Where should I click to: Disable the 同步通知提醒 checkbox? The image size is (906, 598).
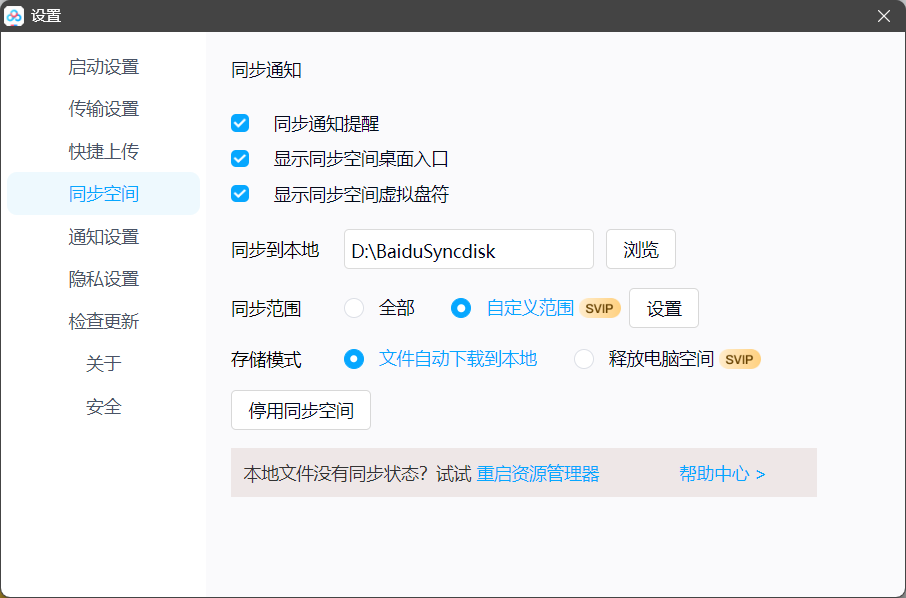pos(240,123)
